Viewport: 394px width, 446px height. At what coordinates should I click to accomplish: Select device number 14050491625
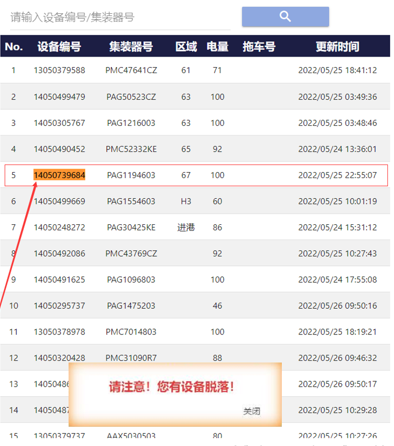[59, 280]
